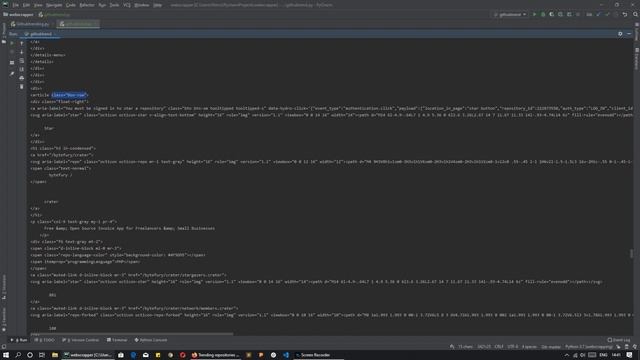Run the script with green play button
Image resolution: width=640 pixels, height=360 pixels.
(x=534, y=15)
